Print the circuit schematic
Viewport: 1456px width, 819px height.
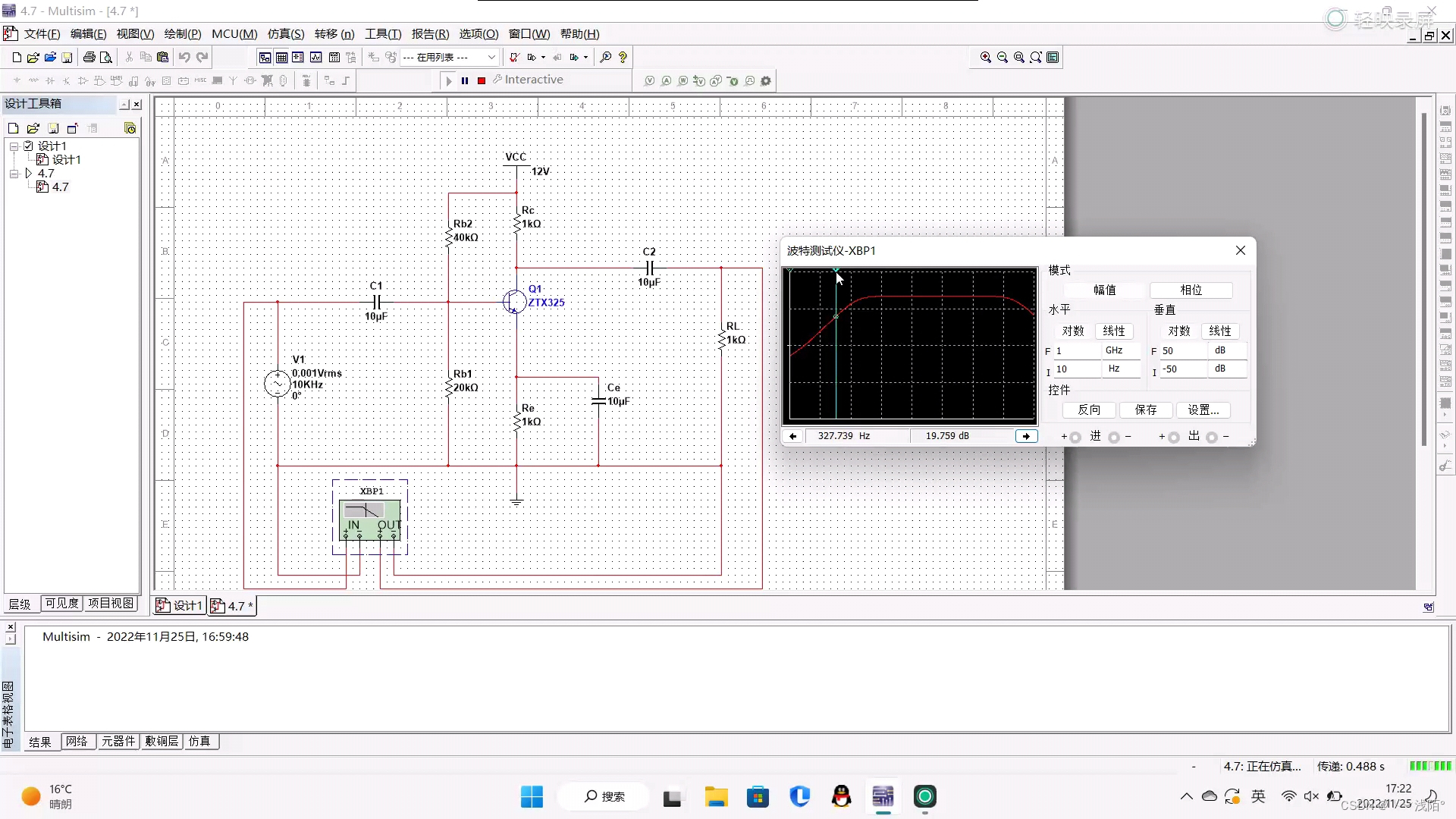(x=89, y=57)
